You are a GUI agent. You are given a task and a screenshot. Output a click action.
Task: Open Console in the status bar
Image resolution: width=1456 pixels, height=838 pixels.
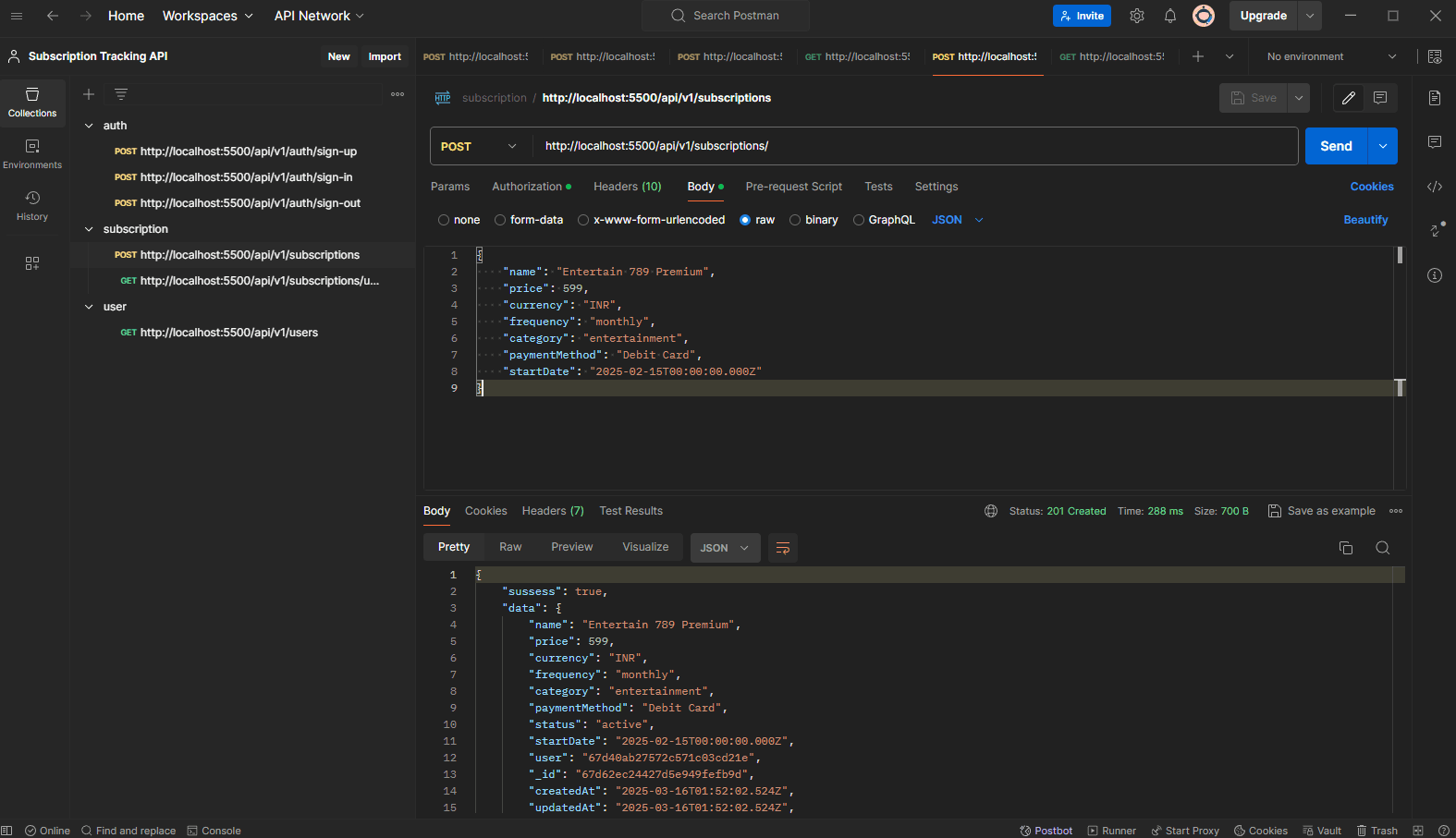click(214, 831)
